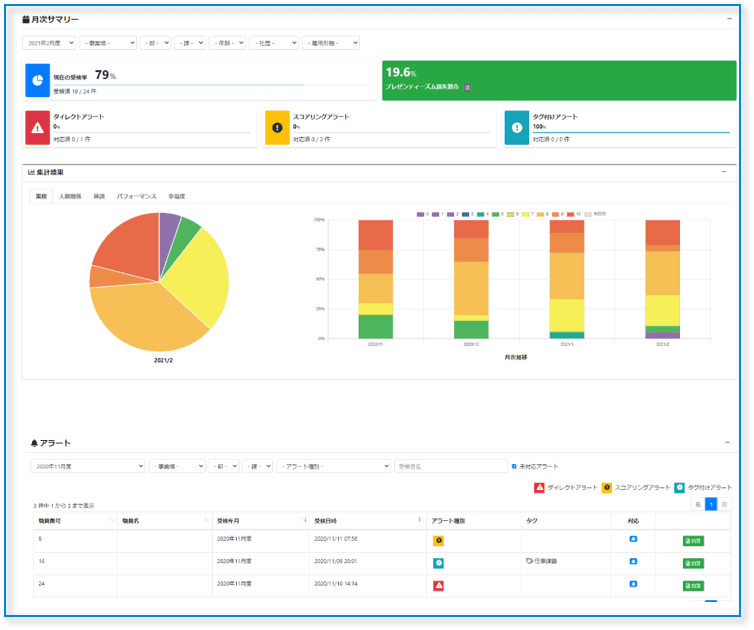Click the yellow スコアリングアラート exclamation icon
The image size is (754, 630).
coord(277,128)
